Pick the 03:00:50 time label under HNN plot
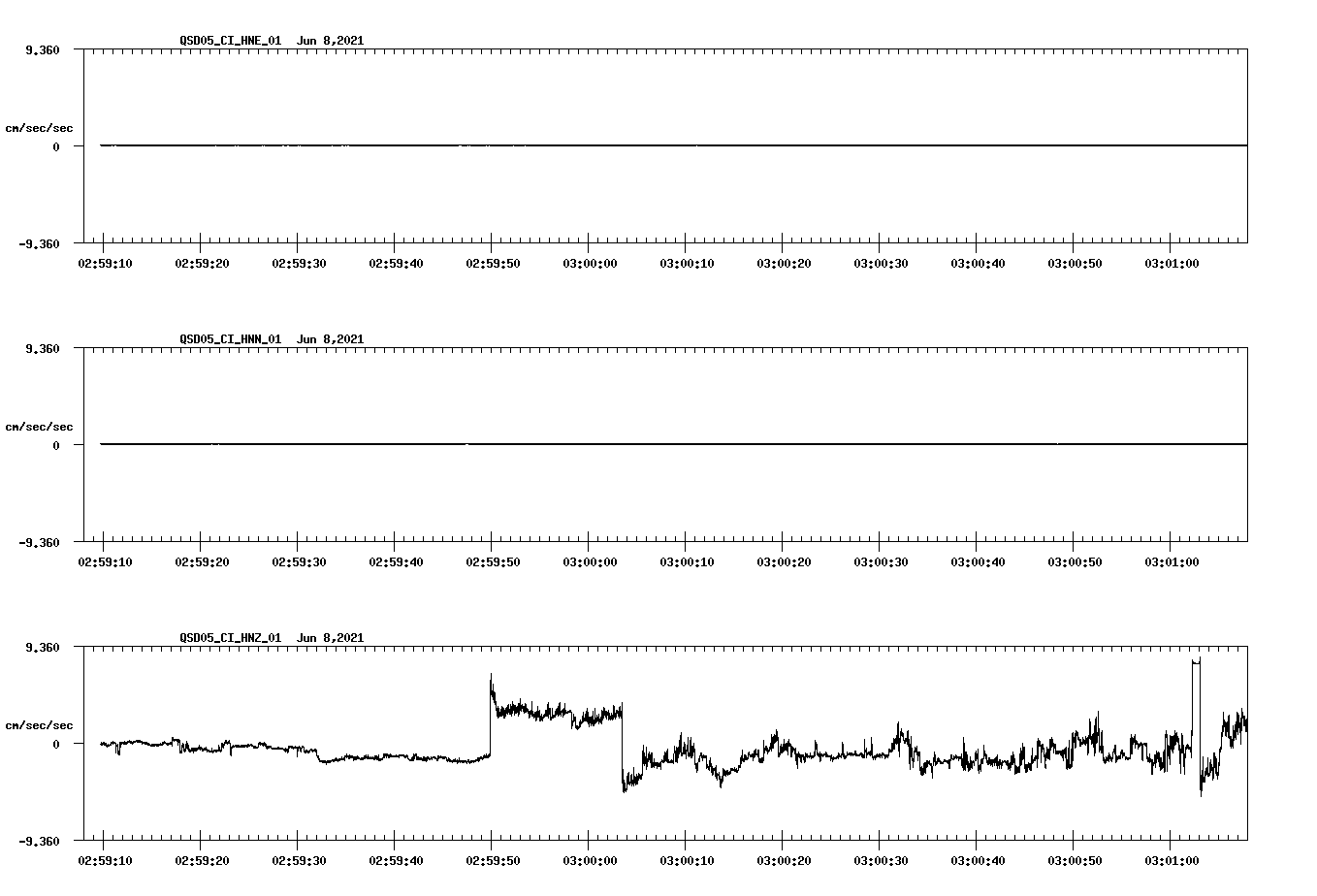Image resolution: width=1317 pixels, height=896 pixels. point(1075,561)
